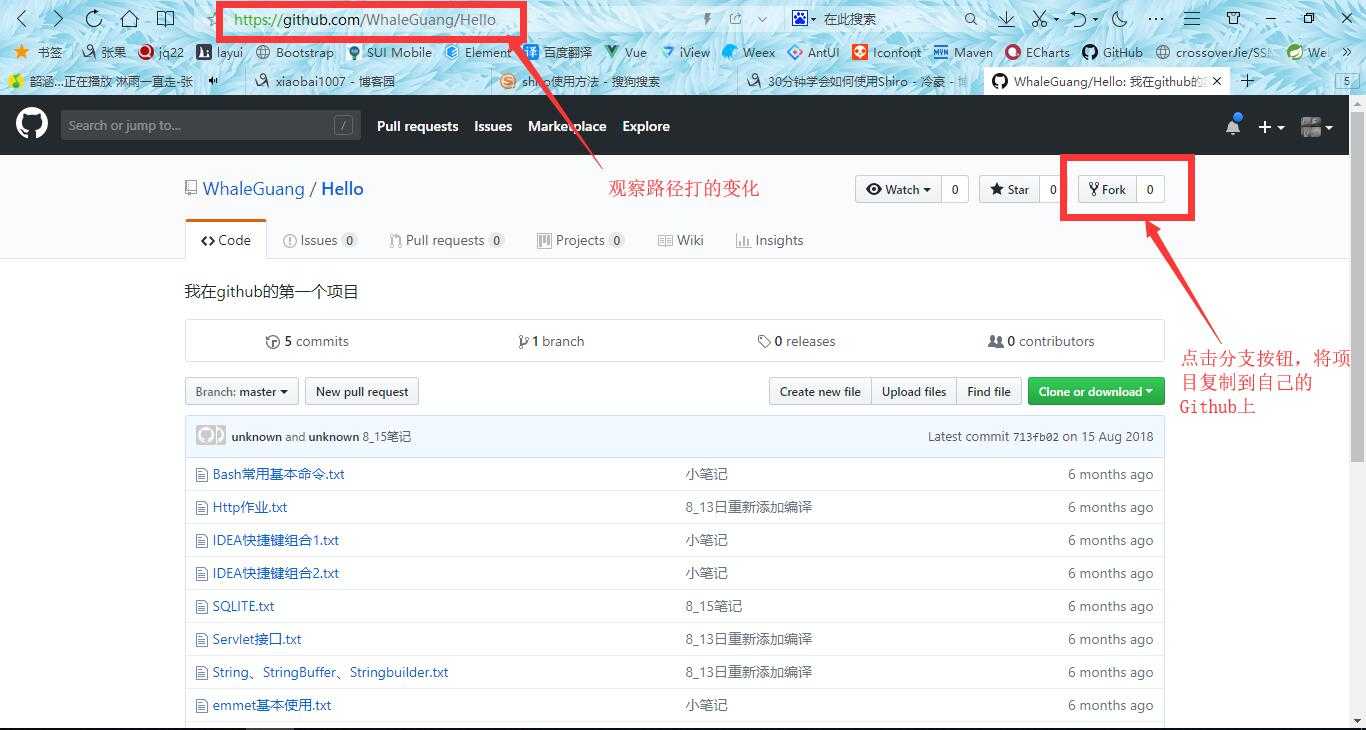The image size is (1366, 730).
Task: Switch to the Code tab
Action: pyautogui.click(x=226, y=240)
